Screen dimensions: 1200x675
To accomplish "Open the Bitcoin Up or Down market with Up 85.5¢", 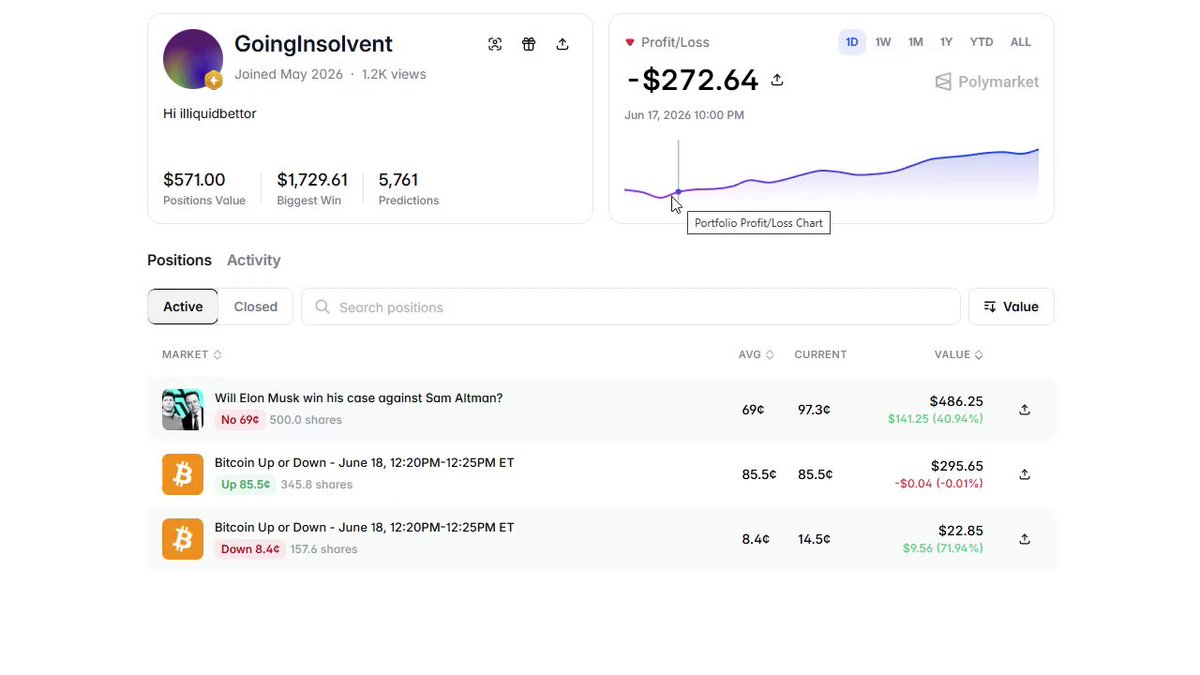I will [365, 463].
